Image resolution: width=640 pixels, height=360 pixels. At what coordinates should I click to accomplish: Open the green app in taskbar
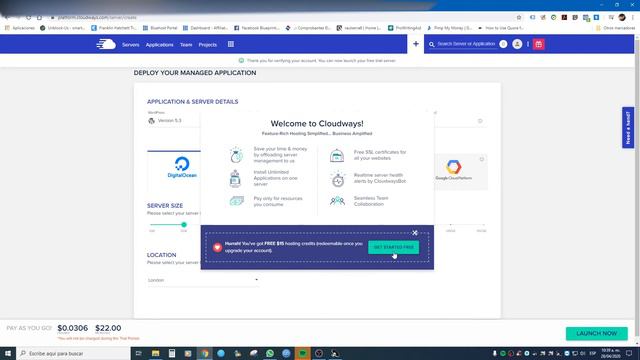coord(302,353)
